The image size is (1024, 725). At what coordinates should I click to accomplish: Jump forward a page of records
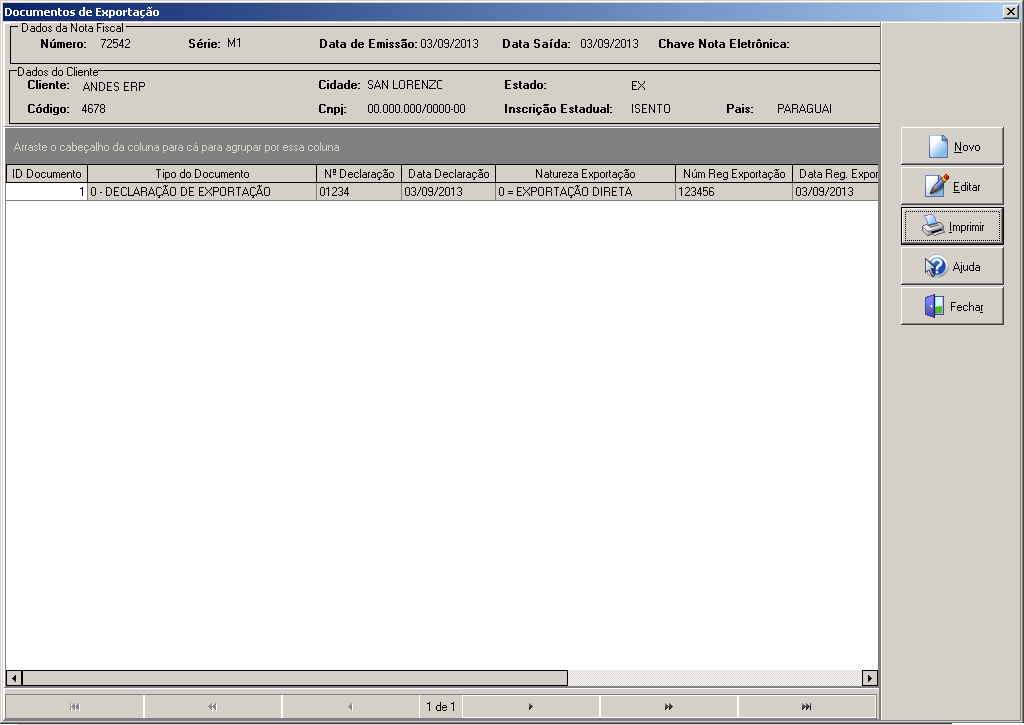tap(668, 707)
